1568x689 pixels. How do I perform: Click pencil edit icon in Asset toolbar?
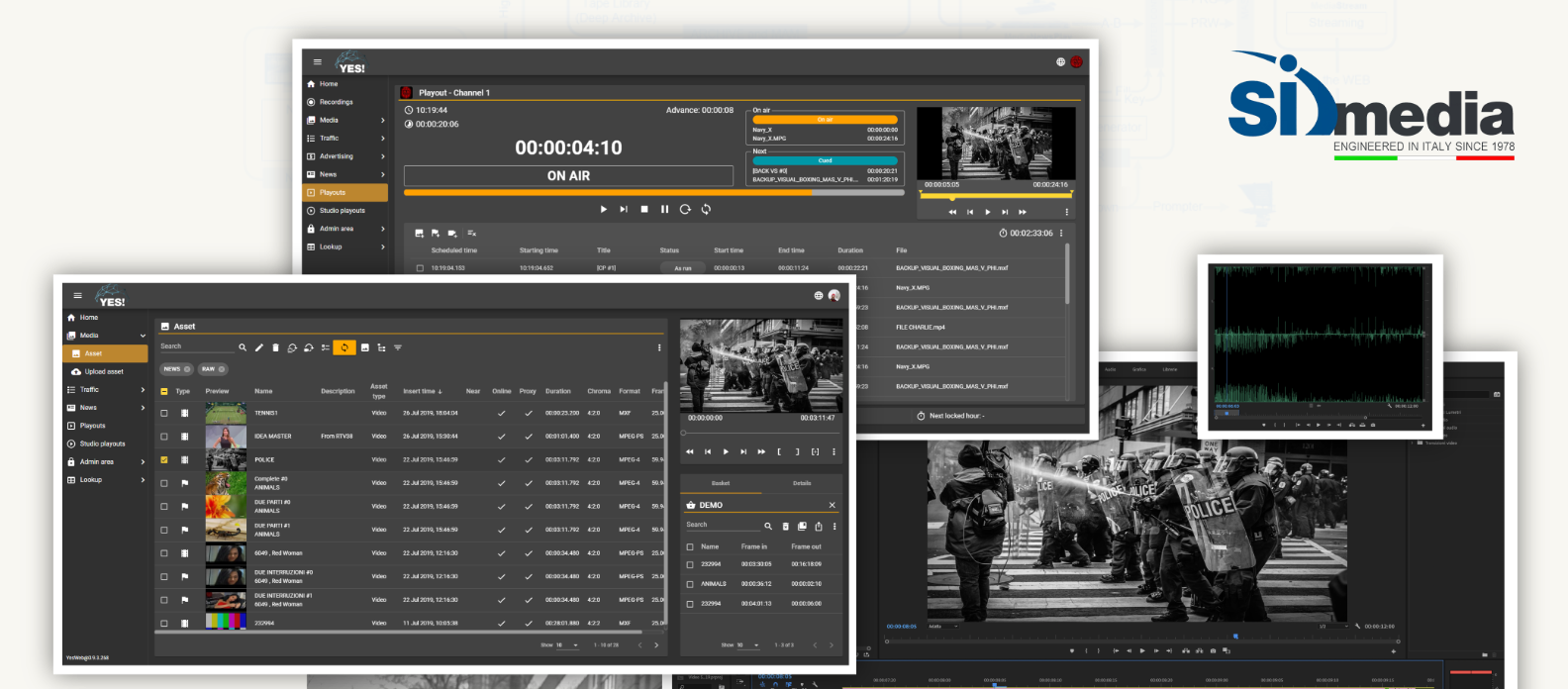(x=259, y=347)
